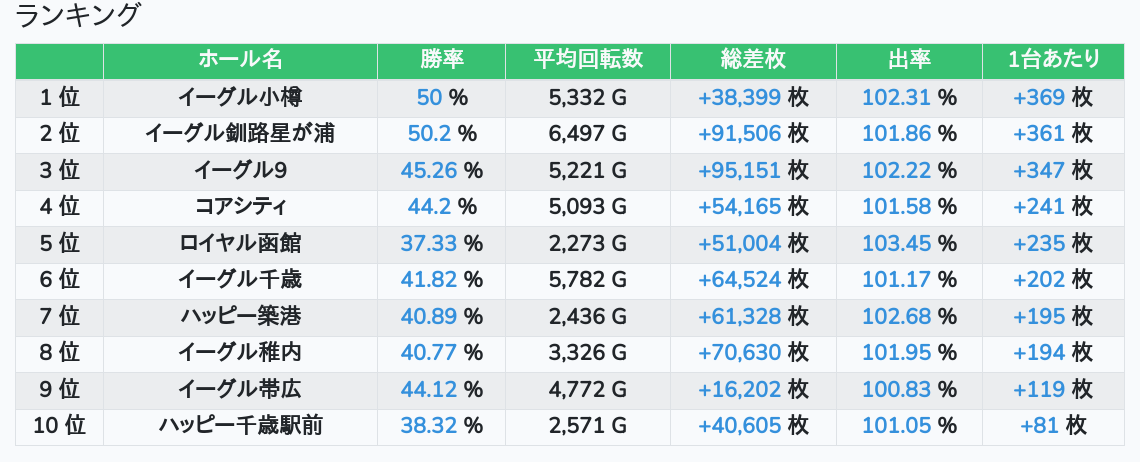Open hall name イーグル小樽
Image resolution: width=1140 pixels, height=462 pixels.
coord(240,98)
